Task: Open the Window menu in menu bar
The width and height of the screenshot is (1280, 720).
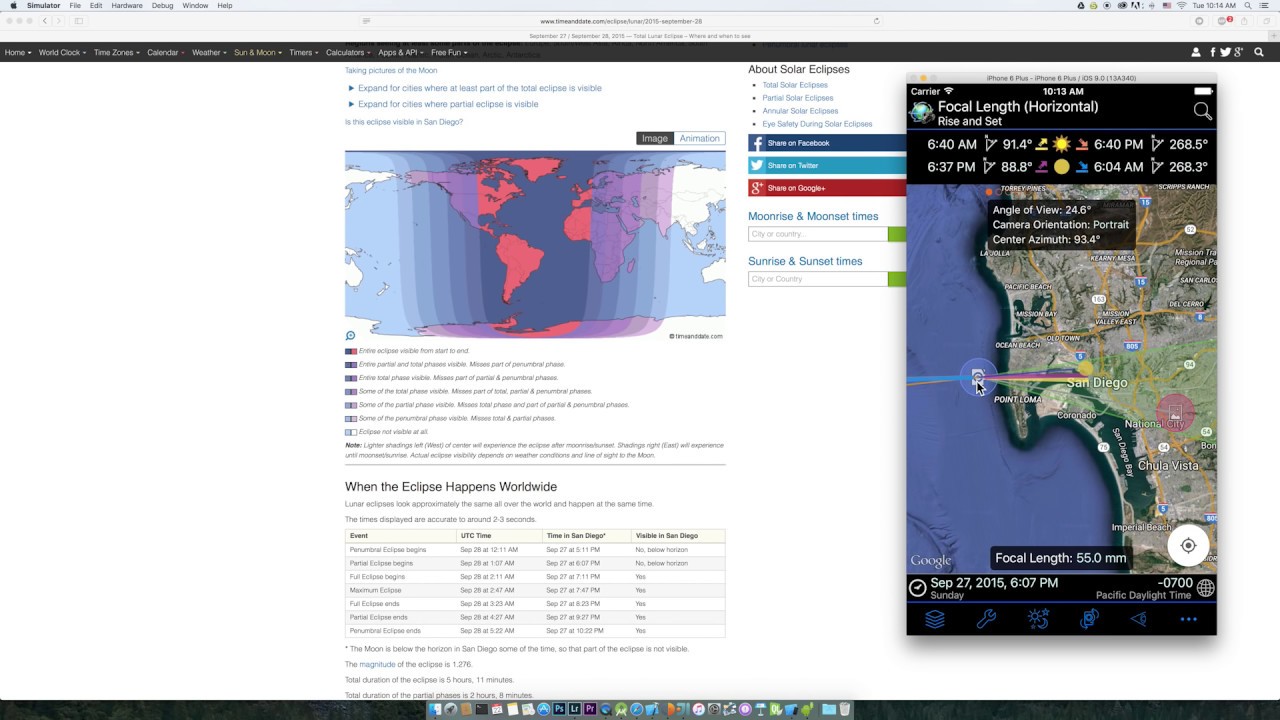Action: [x=196, y=6]
